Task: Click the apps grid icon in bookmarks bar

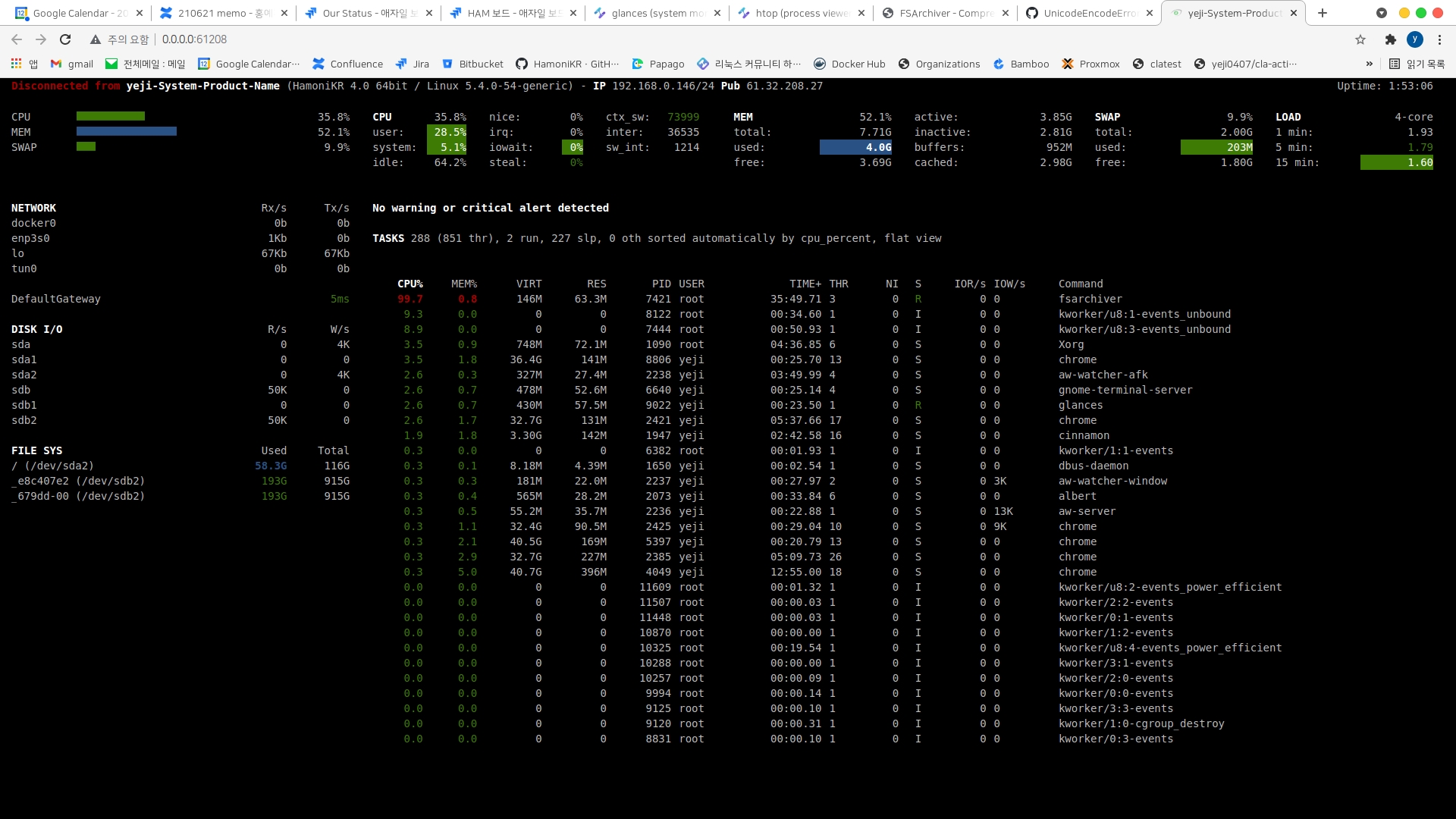Action: pos(16,64)
